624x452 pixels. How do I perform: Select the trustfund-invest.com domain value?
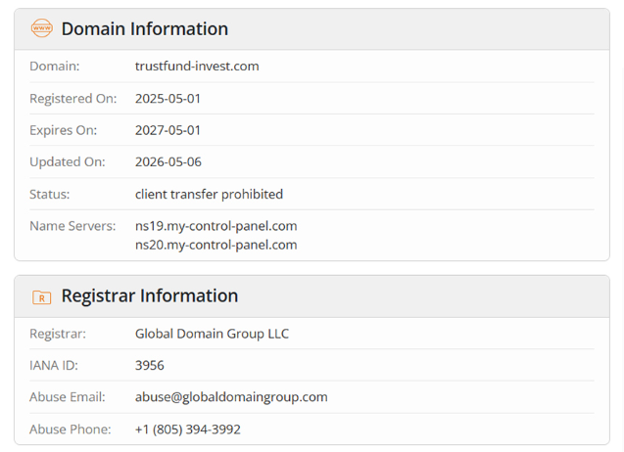(197, 66)
